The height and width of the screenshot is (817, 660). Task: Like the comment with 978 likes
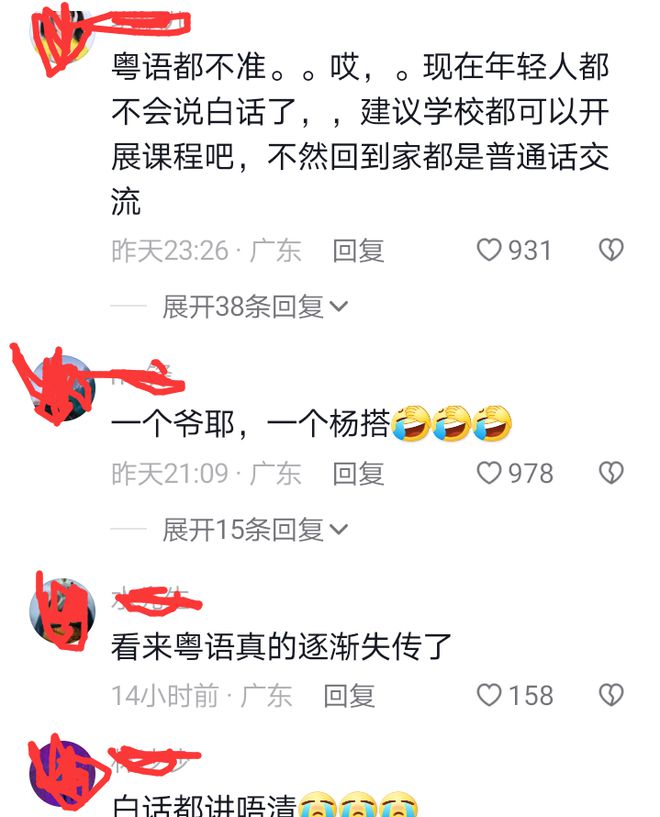coord(489,473)
